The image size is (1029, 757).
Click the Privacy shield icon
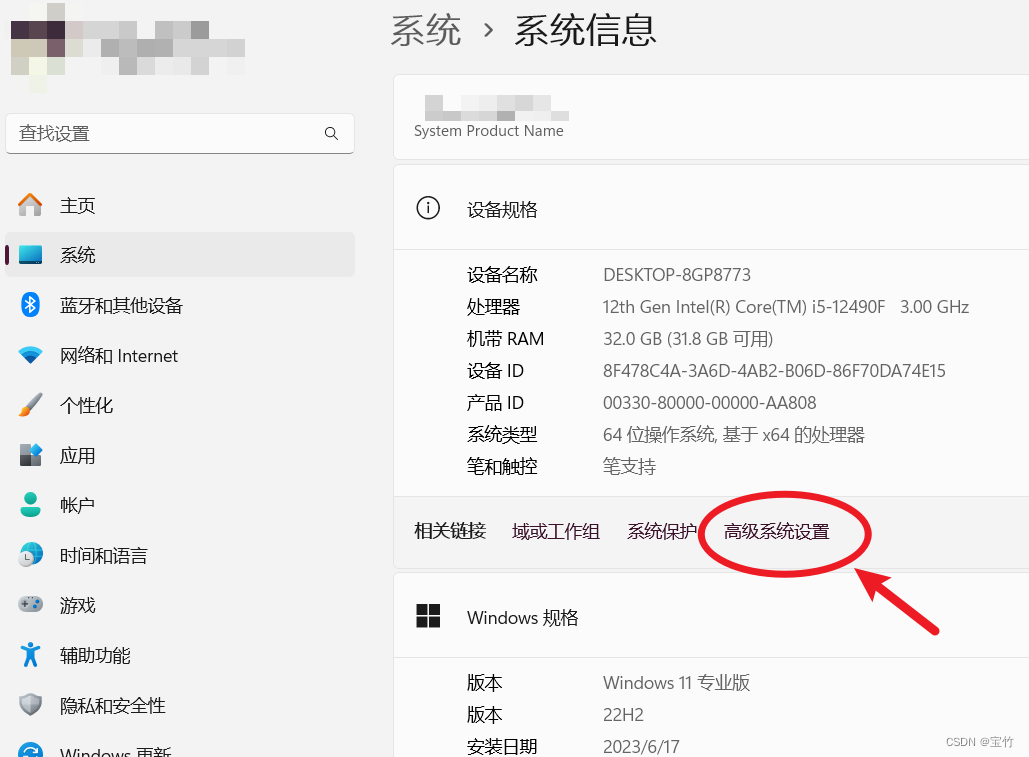tap(30, 705)
